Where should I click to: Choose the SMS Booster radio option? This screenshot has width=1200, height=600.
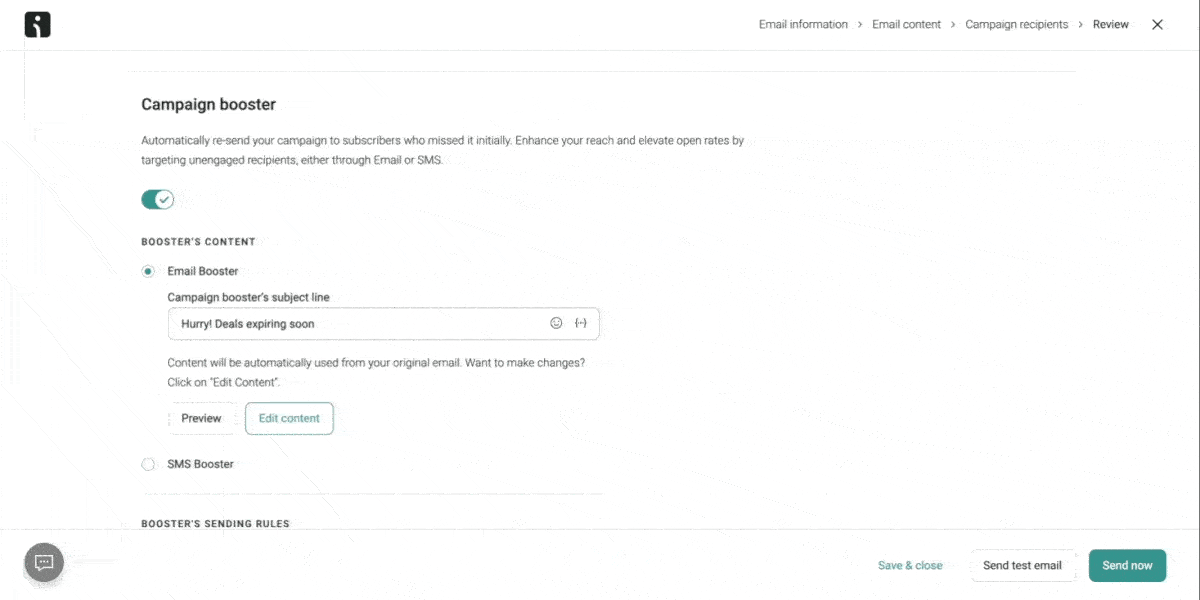pyautogui.click(x=148, y=464)
